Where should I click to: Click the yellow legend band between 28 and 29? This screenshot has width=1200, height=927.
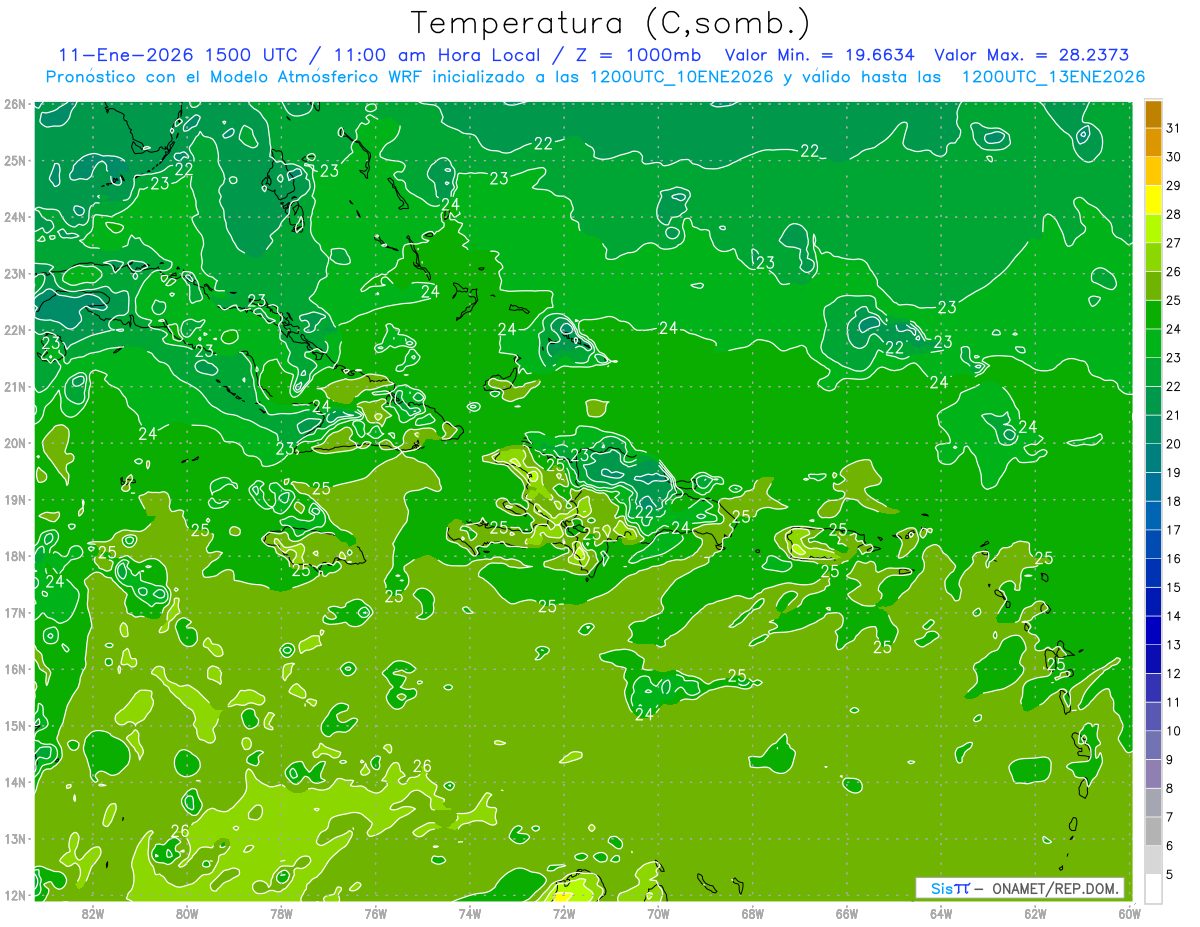click(1153, 199)
